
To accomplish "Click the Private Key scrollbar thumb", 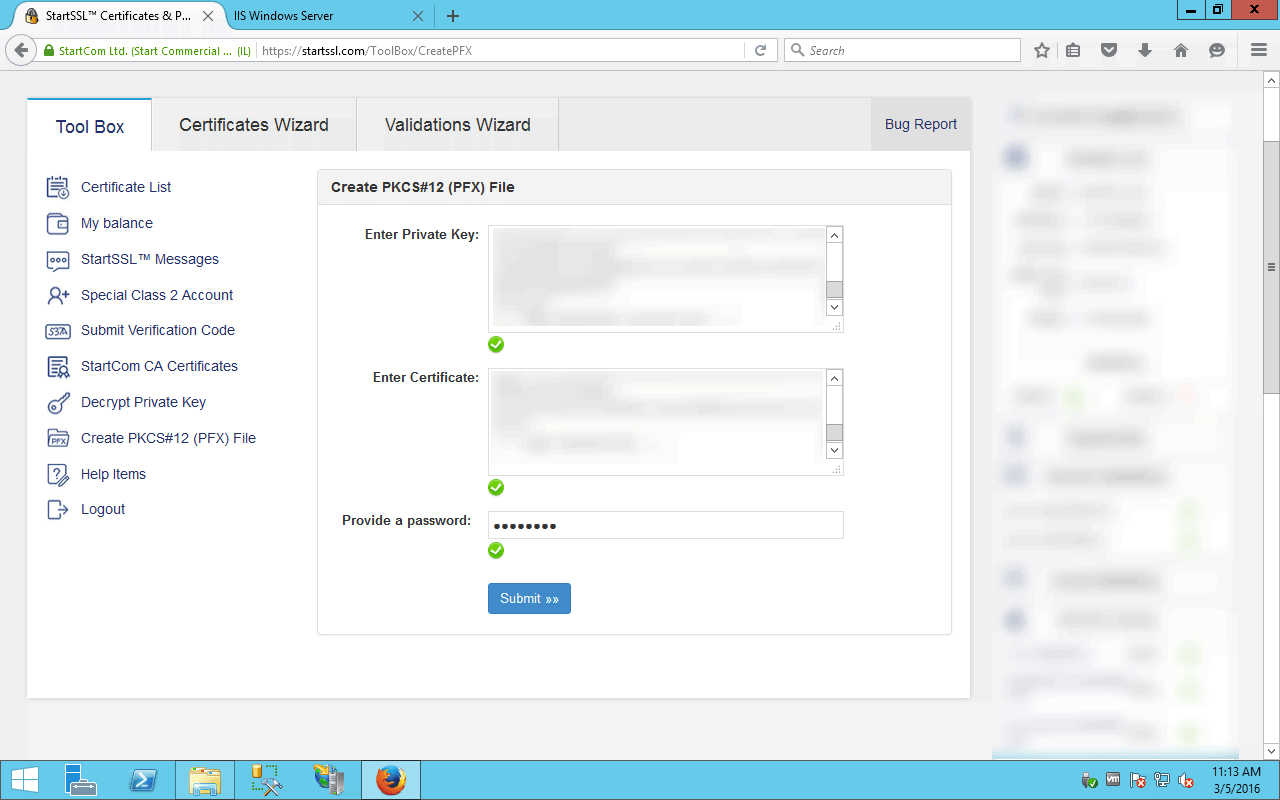I will click(835, 290).
